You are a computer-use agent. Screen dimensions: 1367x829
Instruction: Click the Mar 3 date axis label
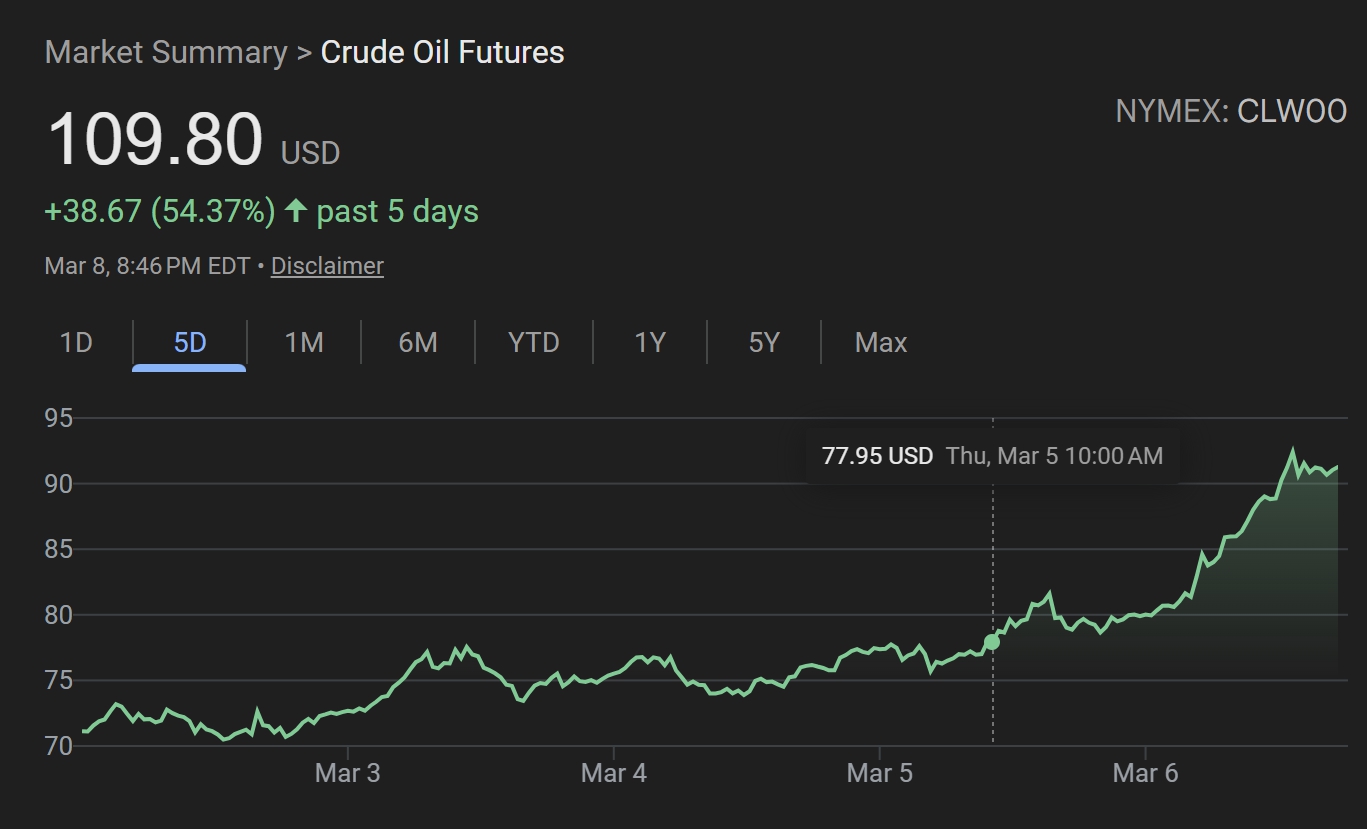point(347,773)
